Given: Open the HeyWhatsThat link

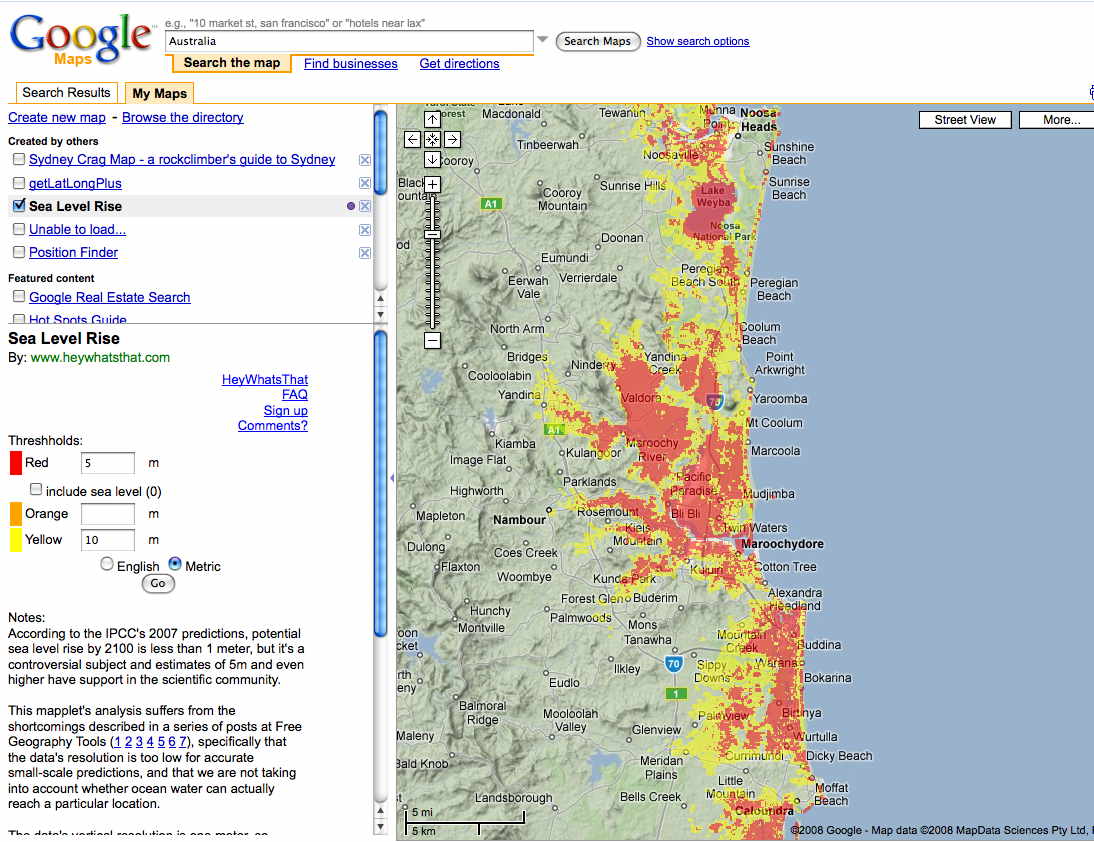Looking at the screenshot, I should 264,379.
